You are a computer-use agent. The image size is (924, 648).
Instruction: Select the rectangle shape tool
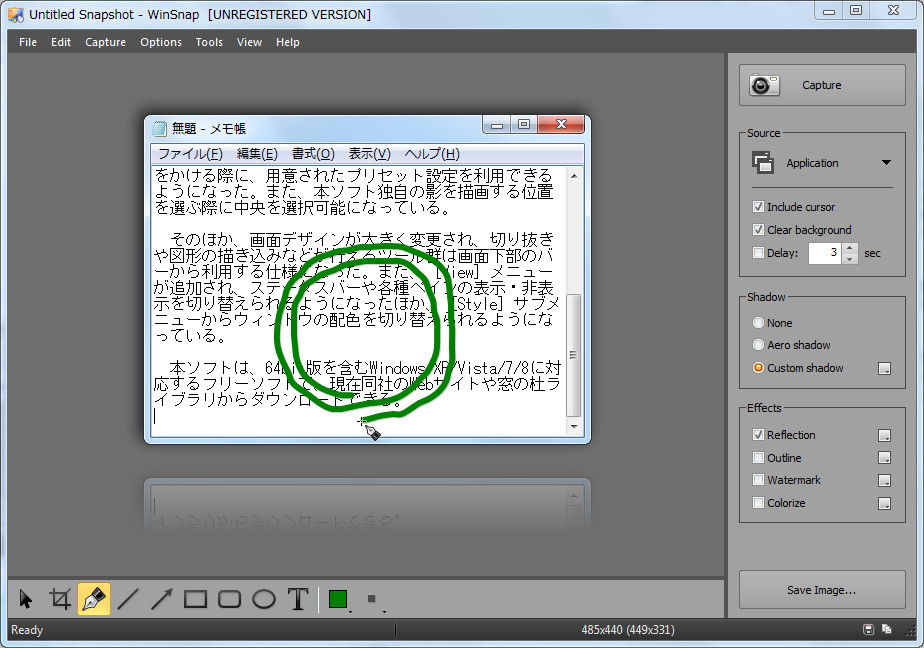pos(196,598)
